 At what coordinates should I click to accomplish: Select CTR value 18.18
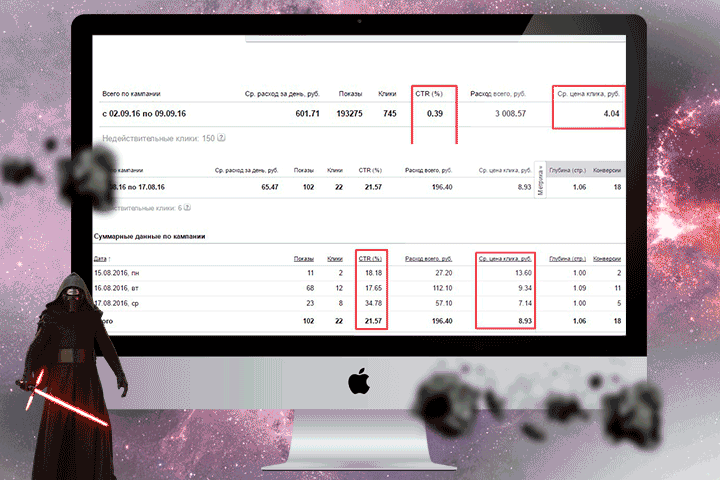click(x=373, y=273)
